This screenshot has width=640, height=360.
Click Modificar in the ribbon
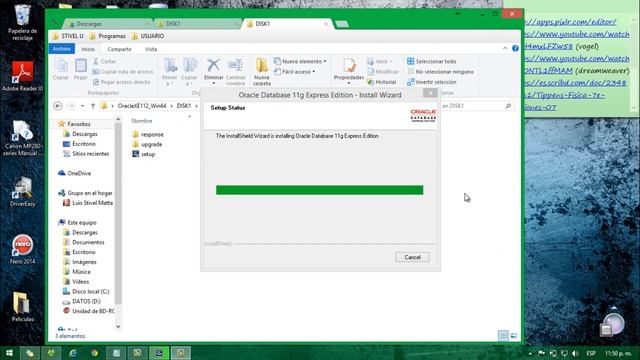[x=382, y=72]
